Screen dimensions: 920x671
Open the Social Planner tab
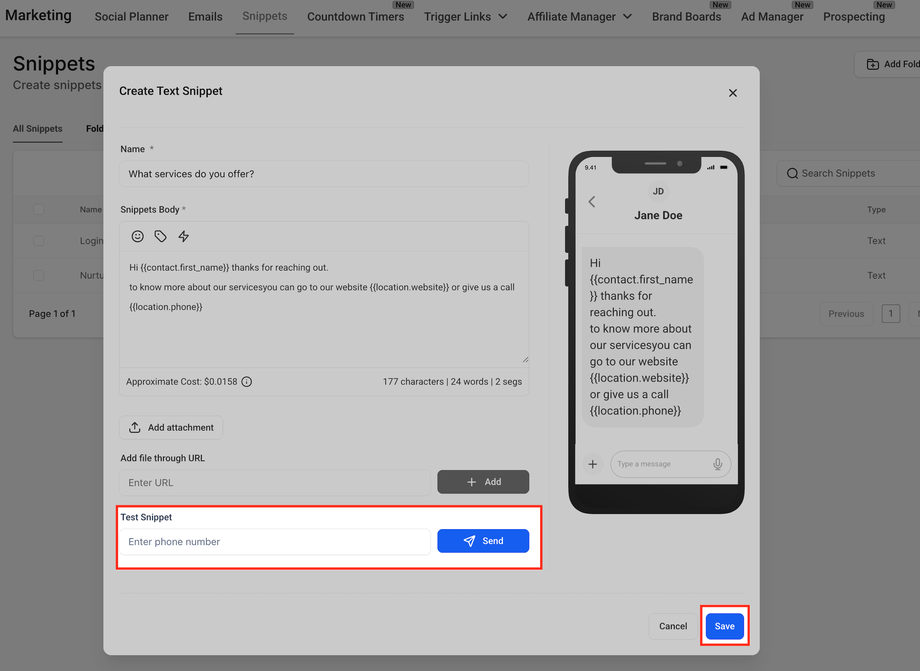(x=131, y=17)
